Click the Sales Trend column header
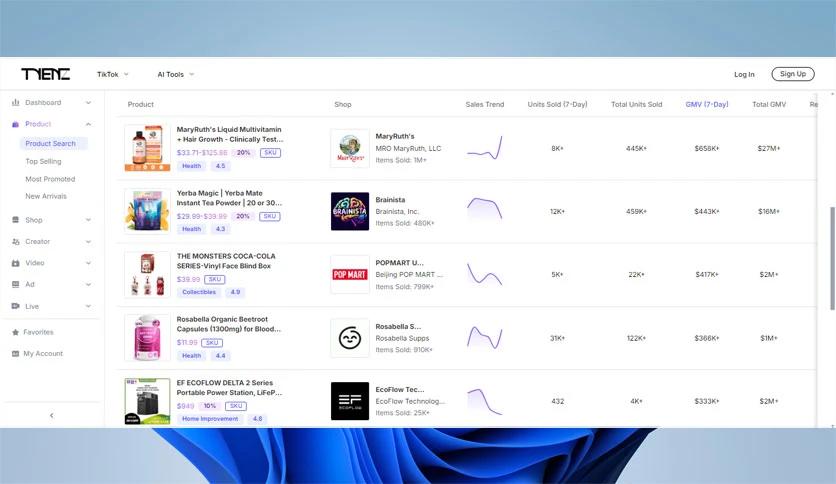Screen dimensions: 836x484 coord(485,104)
